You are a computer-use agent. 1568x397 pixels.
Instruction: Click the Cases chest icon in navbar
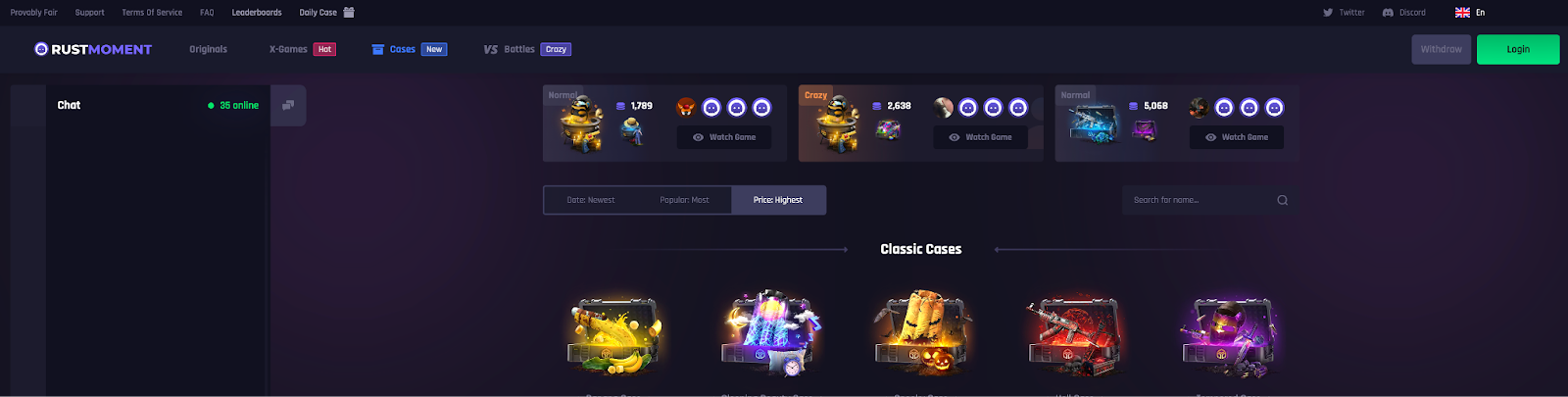[x=378, y=49]
